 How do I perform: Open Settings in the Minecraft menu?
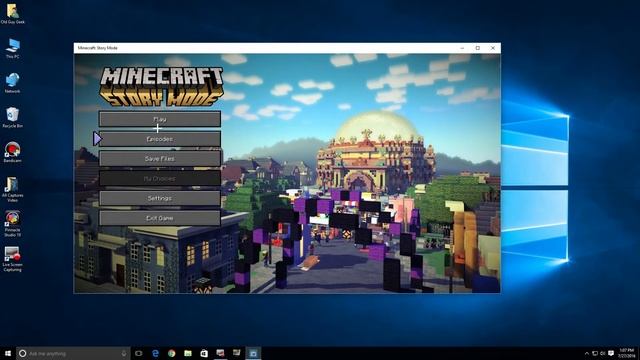click(x=160, y=198)
